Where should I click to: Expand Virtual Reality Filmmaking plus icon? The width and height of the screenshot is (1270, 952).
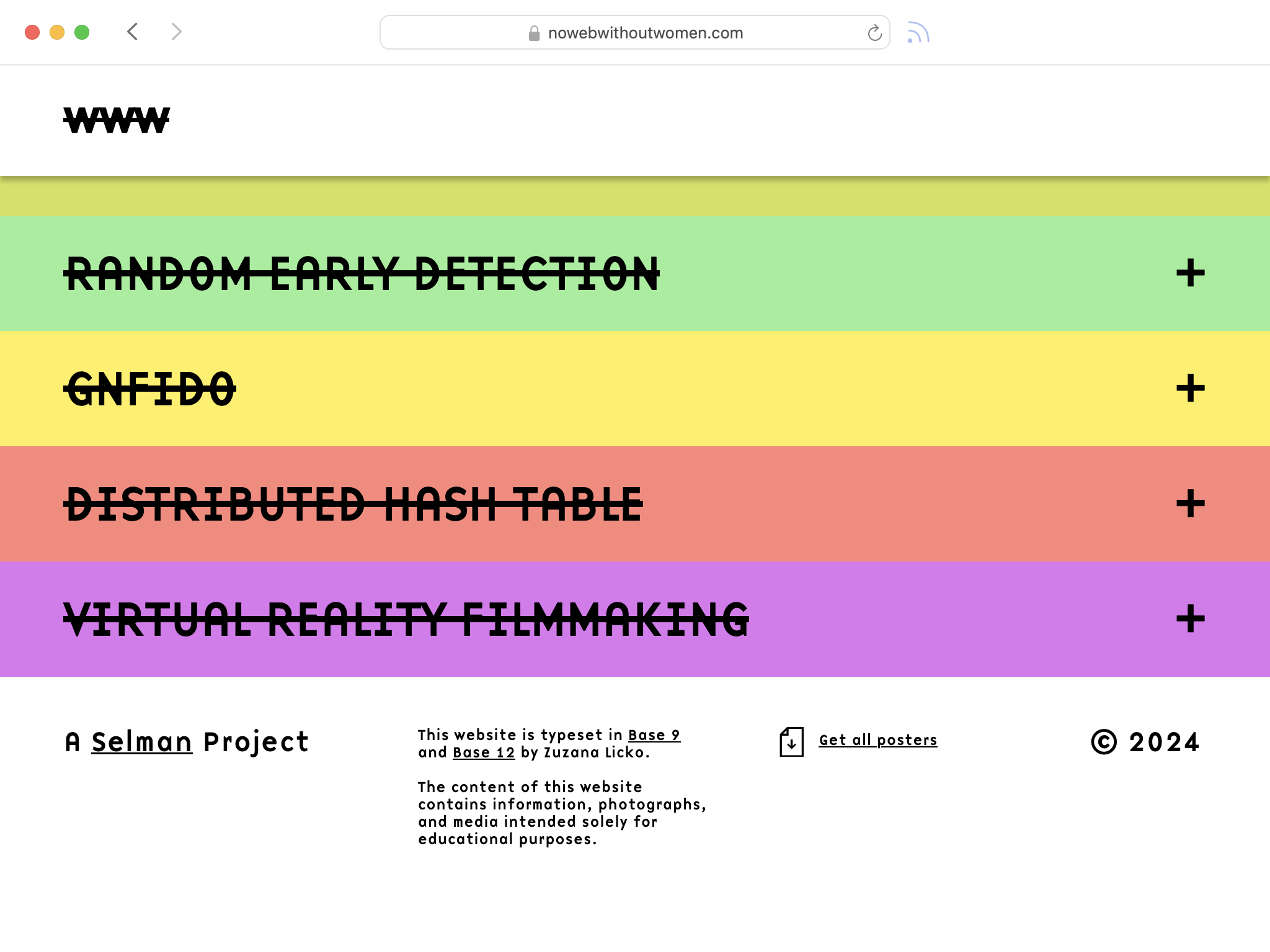point(1190,619)
